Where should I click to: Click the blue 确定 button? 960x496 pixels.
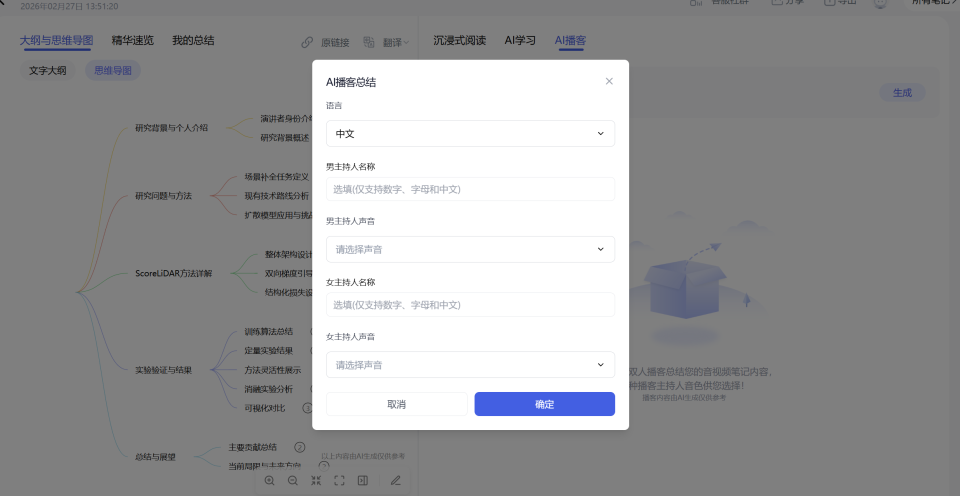(544, 404)
